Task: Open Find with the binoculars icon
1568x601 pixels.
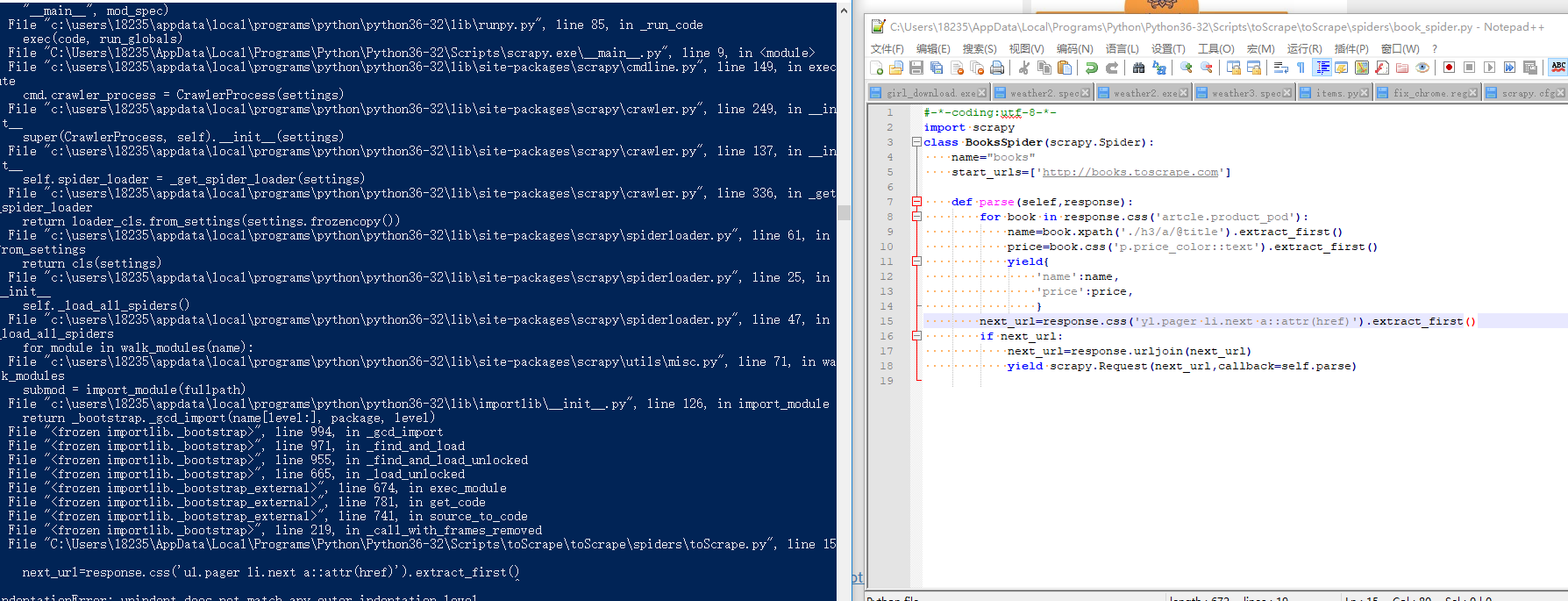Action: 1138,68
